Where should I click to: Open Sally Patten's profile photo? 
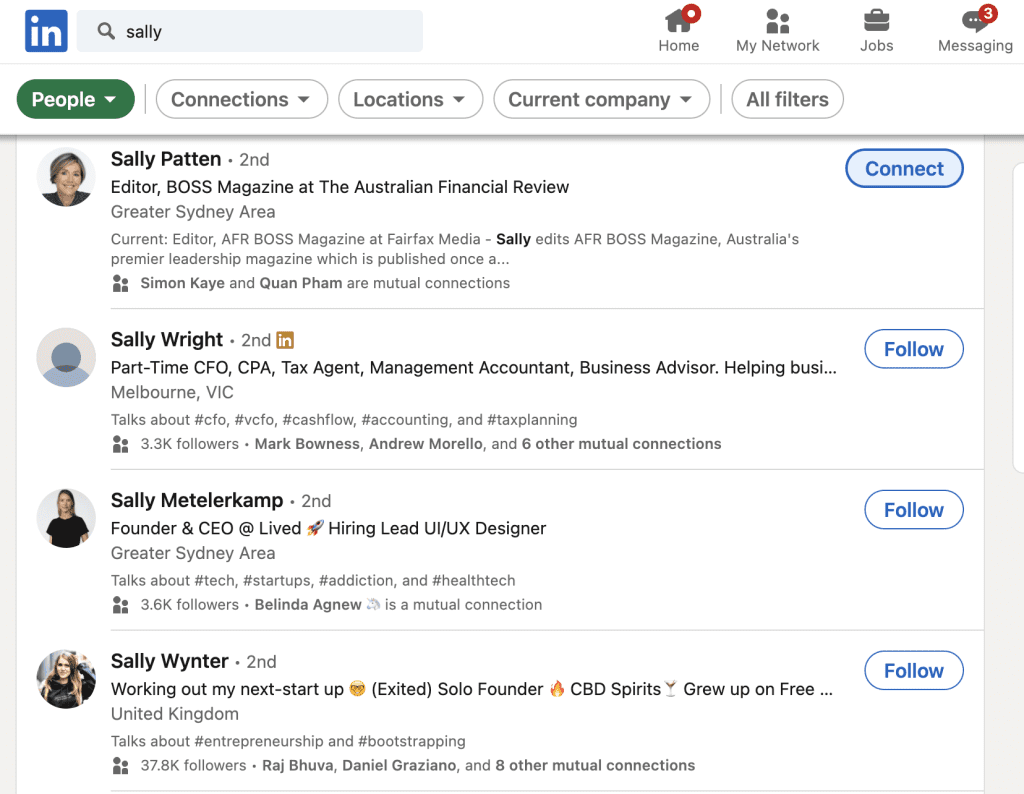(66, 177)
